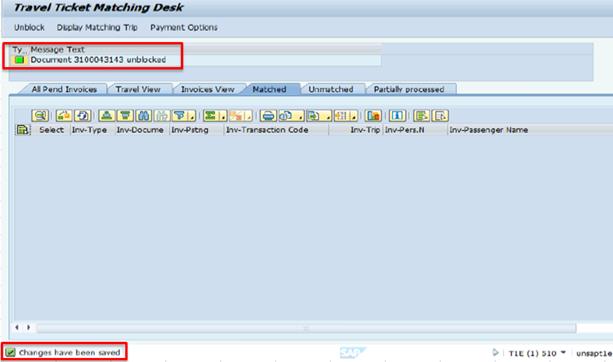Expand the Export dropdown in toolbar
The height and width of the screenshot is (362, 613).
[x=328, y=116]
